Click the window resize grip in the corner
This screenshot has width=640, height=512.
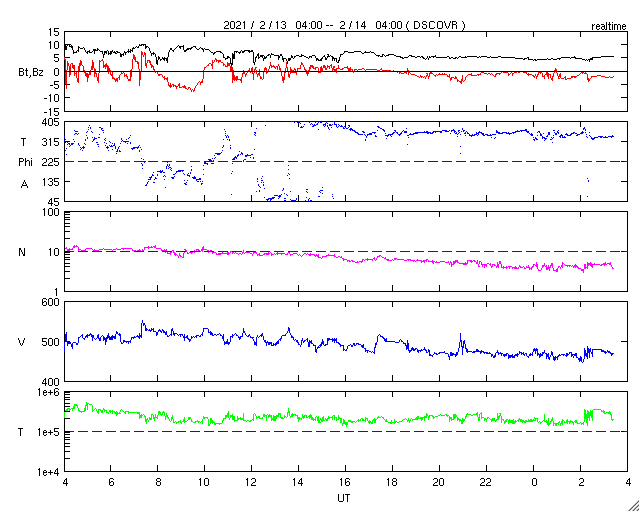[x=633, y=505]
